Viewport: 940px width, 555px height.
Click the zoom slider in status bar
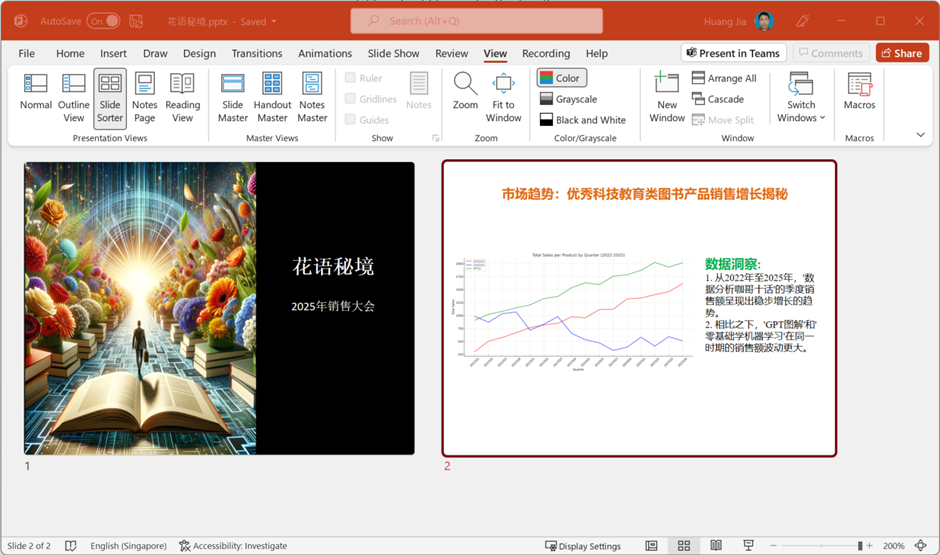pos(860,546)
